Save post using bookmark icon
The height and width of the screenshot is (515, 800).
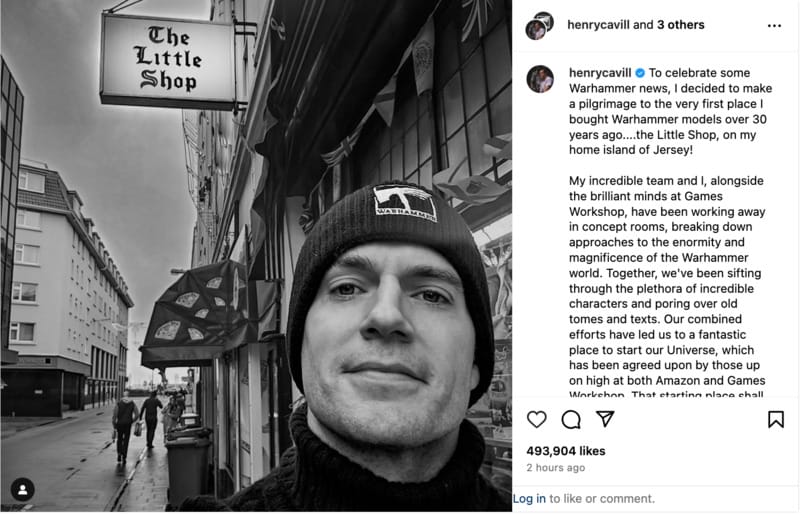pyautogui.click(x=776, y=419)
